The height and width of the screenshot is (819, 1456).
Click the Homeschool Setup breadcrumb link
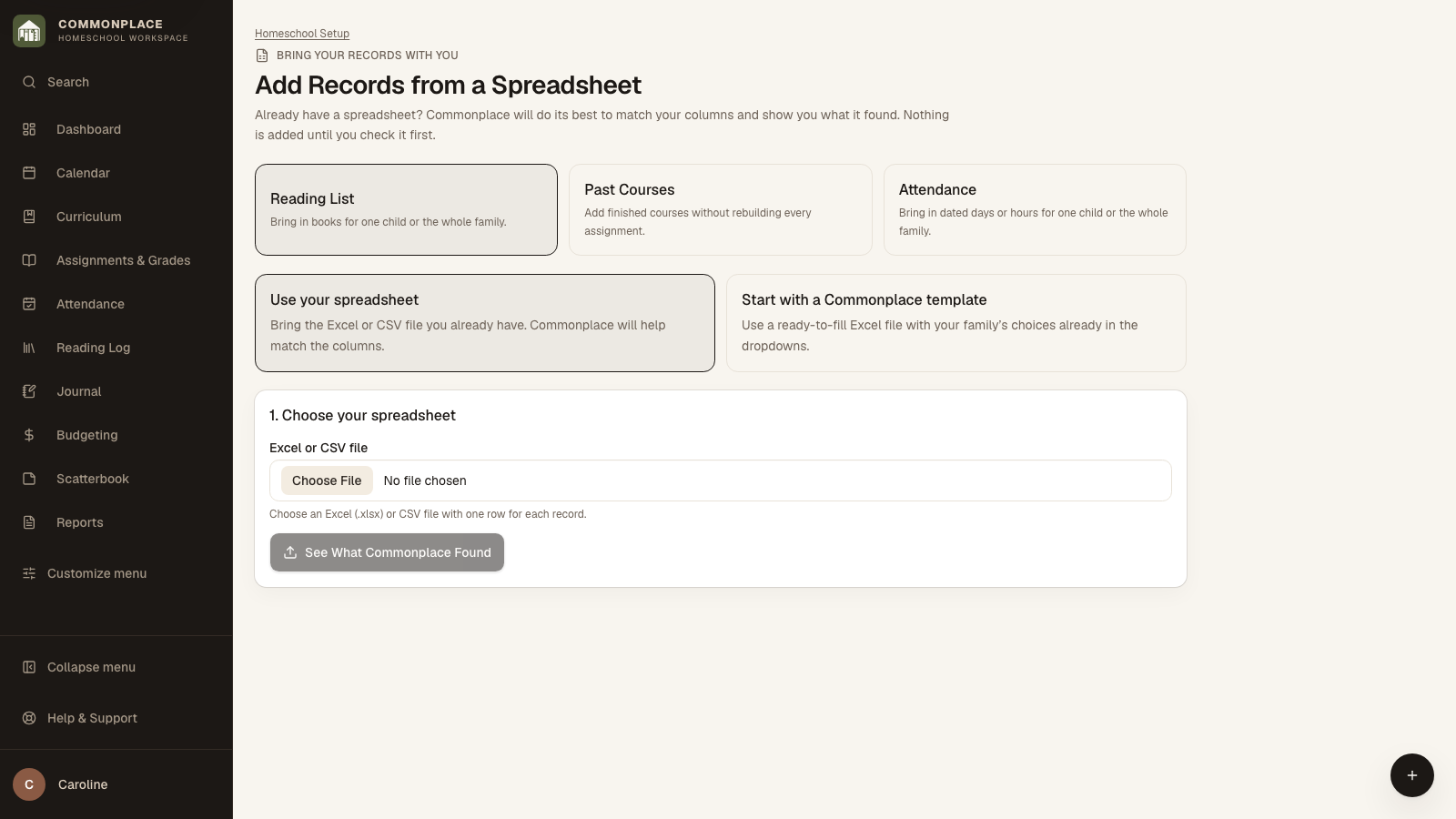302,34
